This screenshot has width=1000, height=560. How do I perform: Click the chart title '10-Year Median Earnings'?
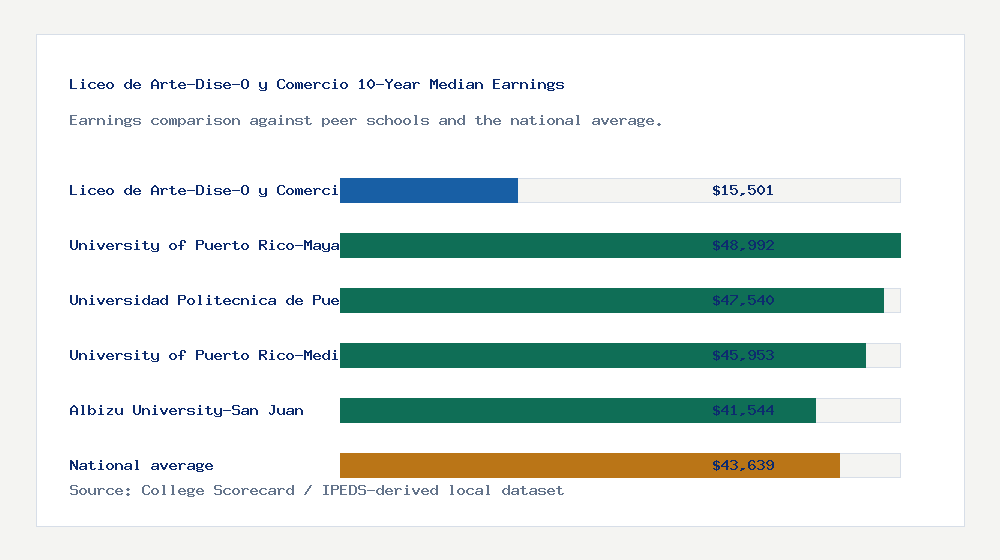(460, 84)
